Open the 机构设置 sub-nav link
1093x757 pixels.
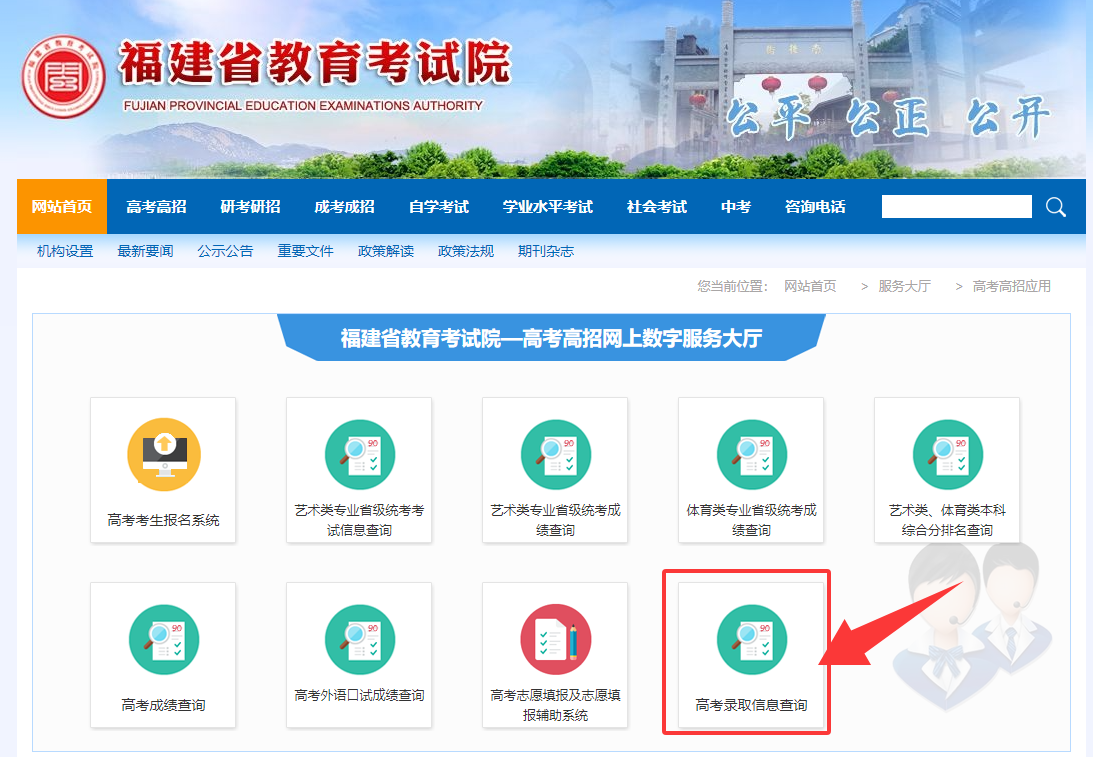(x=65, y=251)
